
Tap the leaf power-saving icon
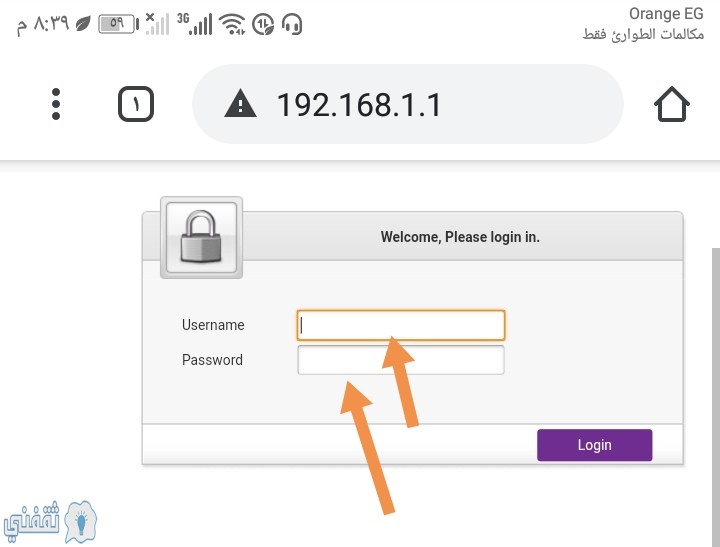[x=83, y=24]
